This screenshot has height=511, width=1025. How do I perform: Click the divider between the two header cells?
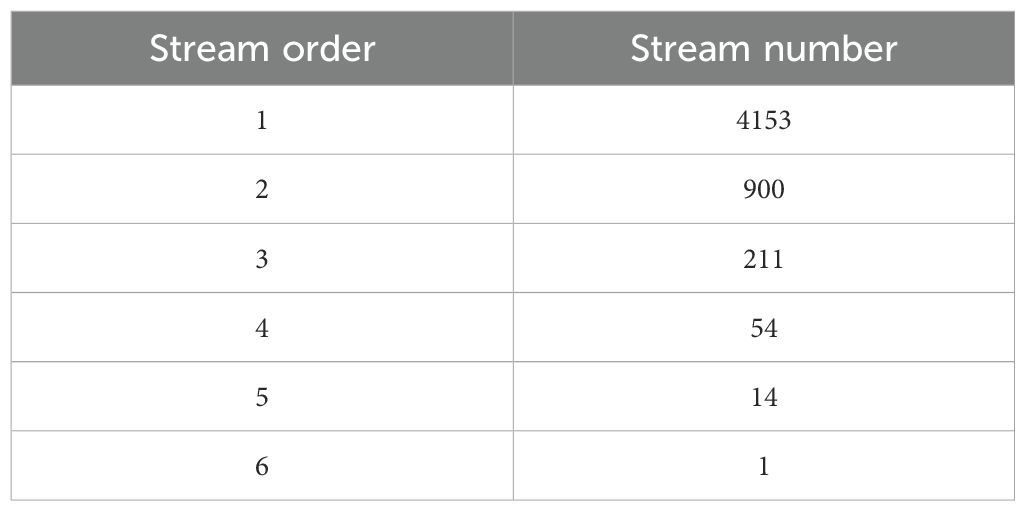coord(513,49)
